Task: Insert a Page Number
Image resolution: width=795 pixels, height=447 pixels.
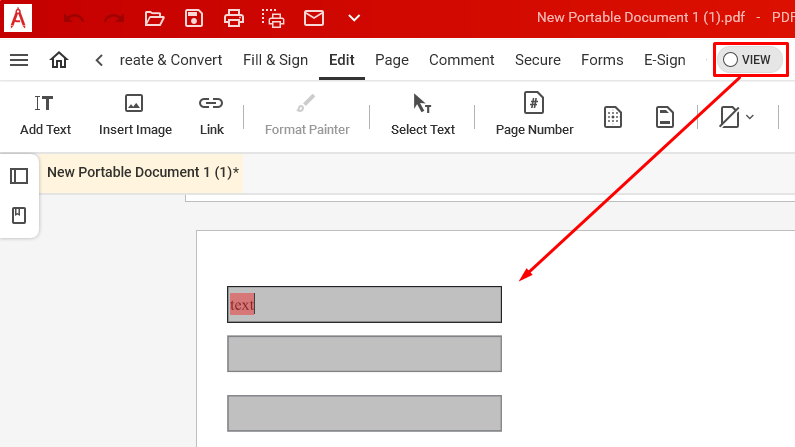Action: [x=534, y=116]
